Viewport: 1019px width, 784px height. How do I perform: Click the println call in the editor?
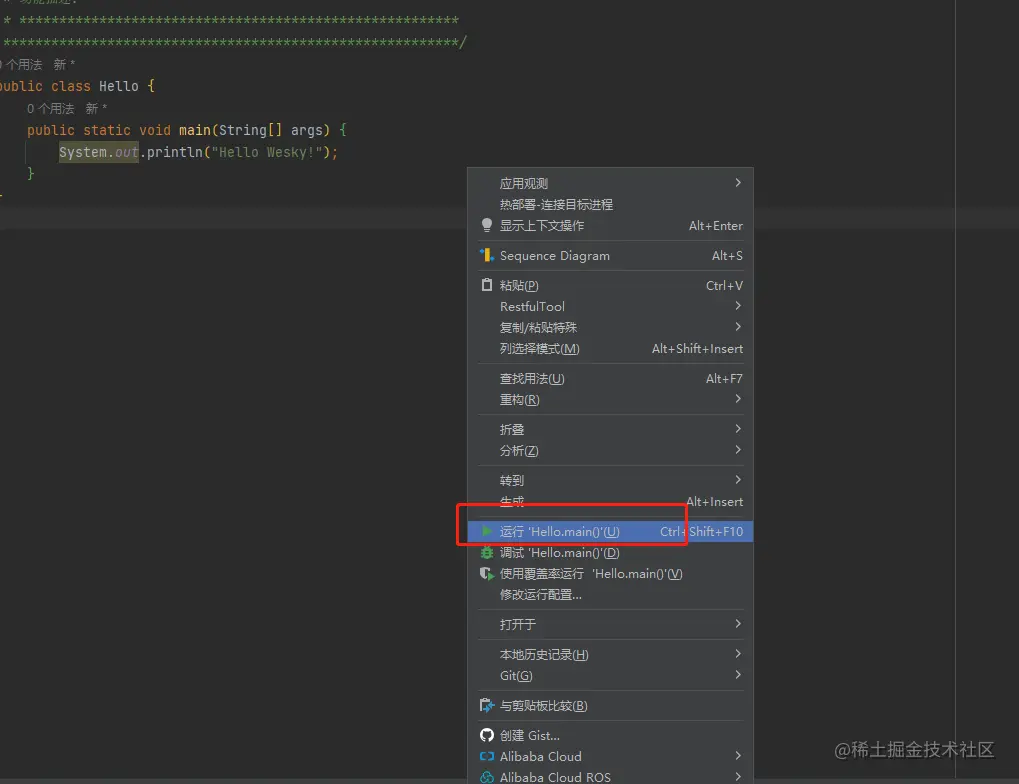[x=175, y=152]
